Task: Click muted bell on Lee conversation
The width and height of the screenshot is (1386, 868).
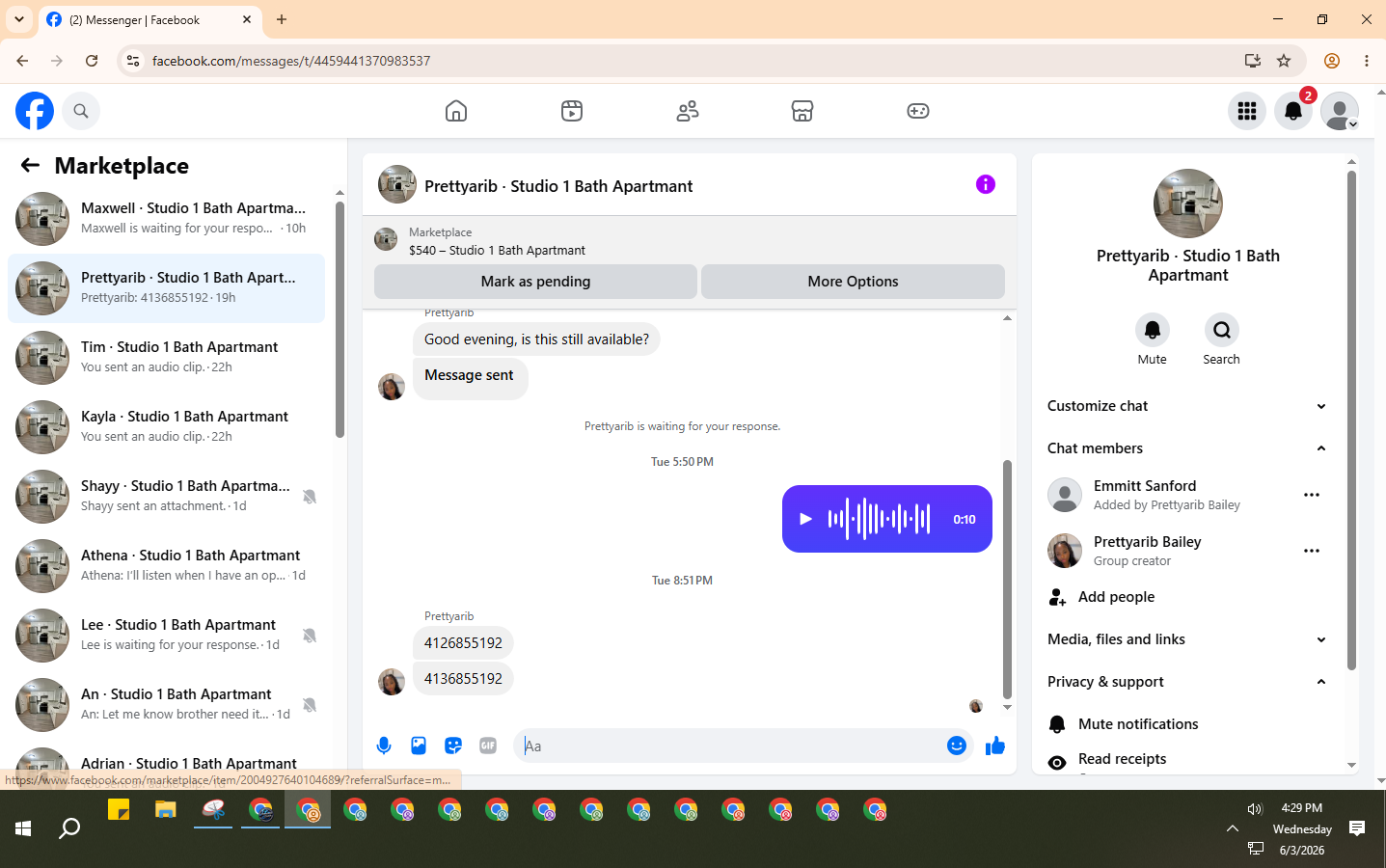Action: pyautogui.click(x=310, y=636)
